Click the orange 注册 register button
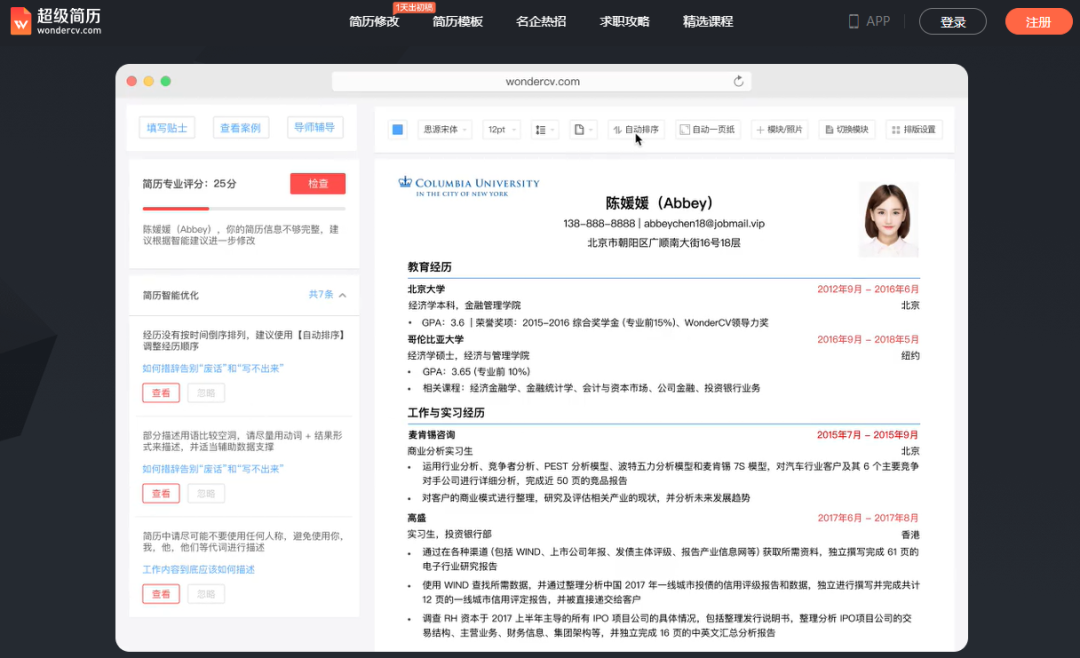The height and width of the screenshot is (658, 1080). (1039, 22)
